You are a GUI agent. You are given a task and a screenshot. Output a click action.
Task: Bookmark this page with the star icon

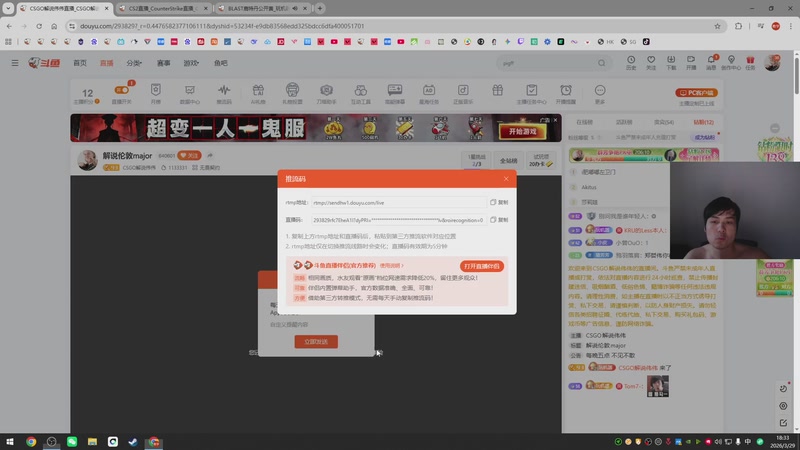click(717, 26)
